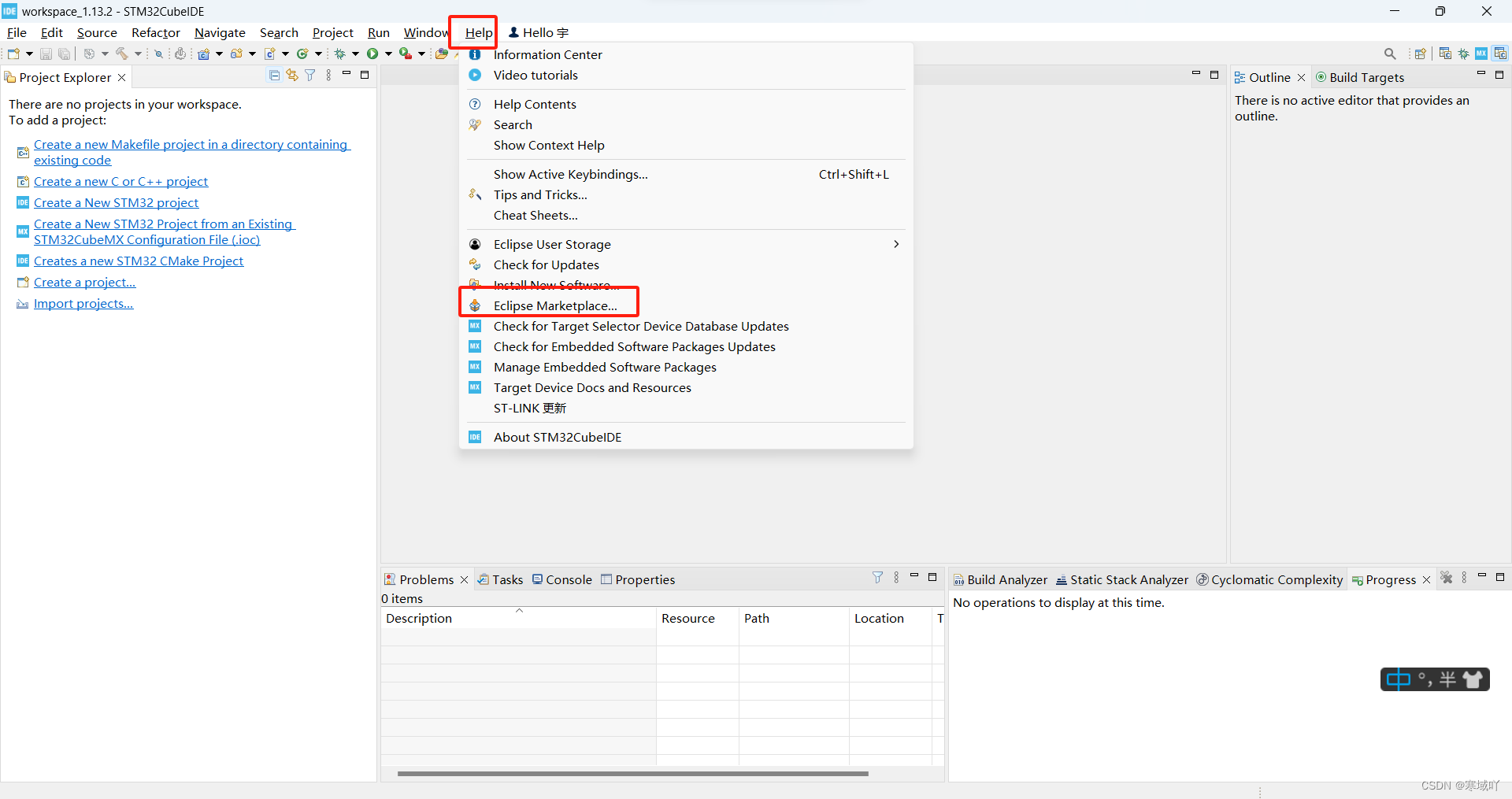Image resolution: width=1512 pixels, height=799 pixels.
Task: Click the New C++ class green icon
Action: click(302, 54)
